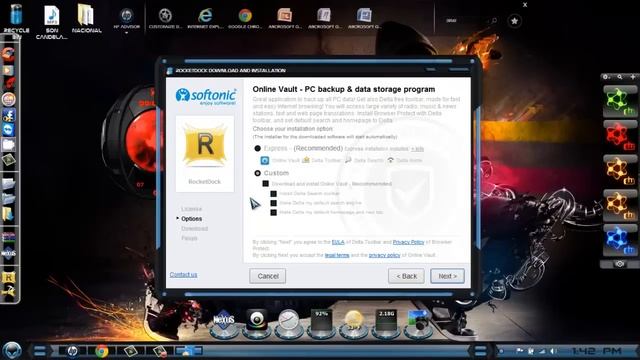Select the Express (Recommended) installation option

pyautogui.click(x=258, y=149)
